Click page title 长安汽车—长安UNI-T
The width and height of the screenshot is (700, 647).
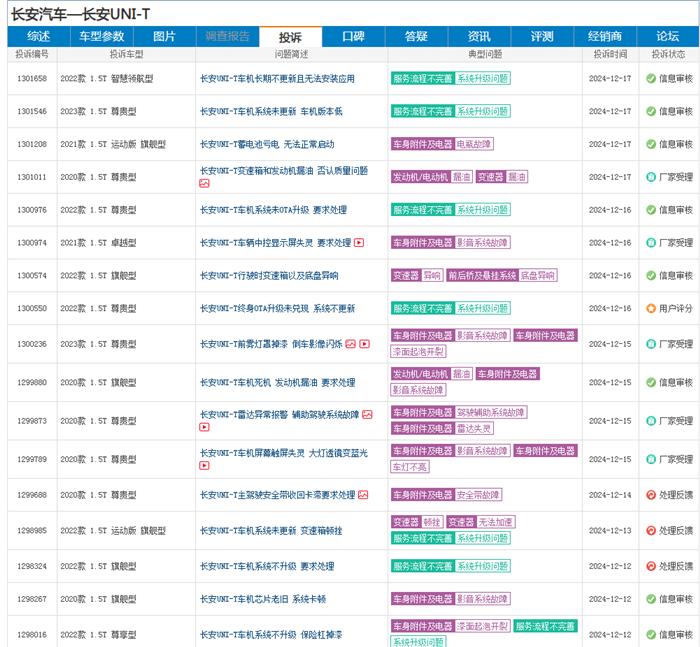80,14
